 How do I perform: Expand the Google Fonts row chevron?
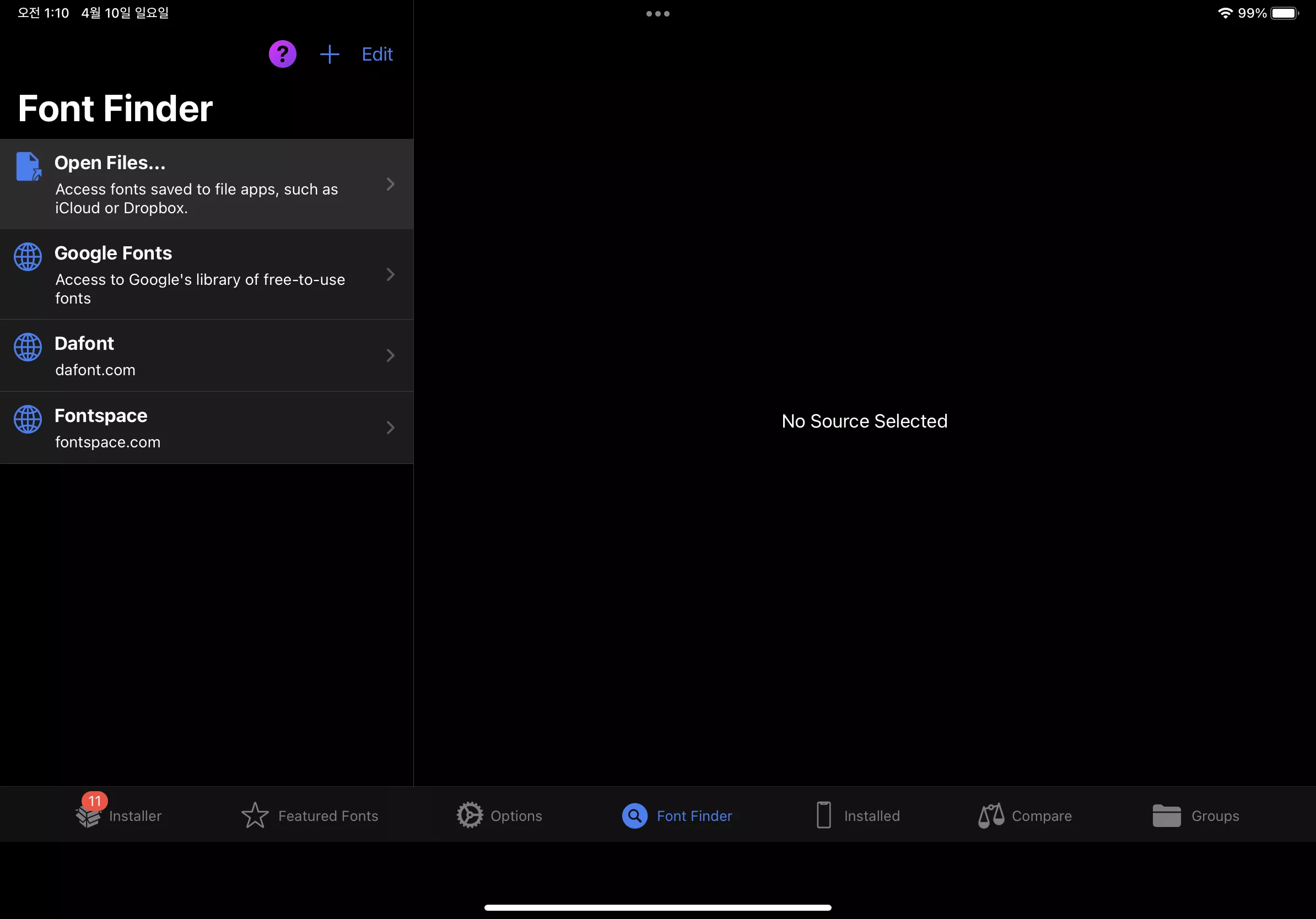pyautogui.click(x=390, y=274)
